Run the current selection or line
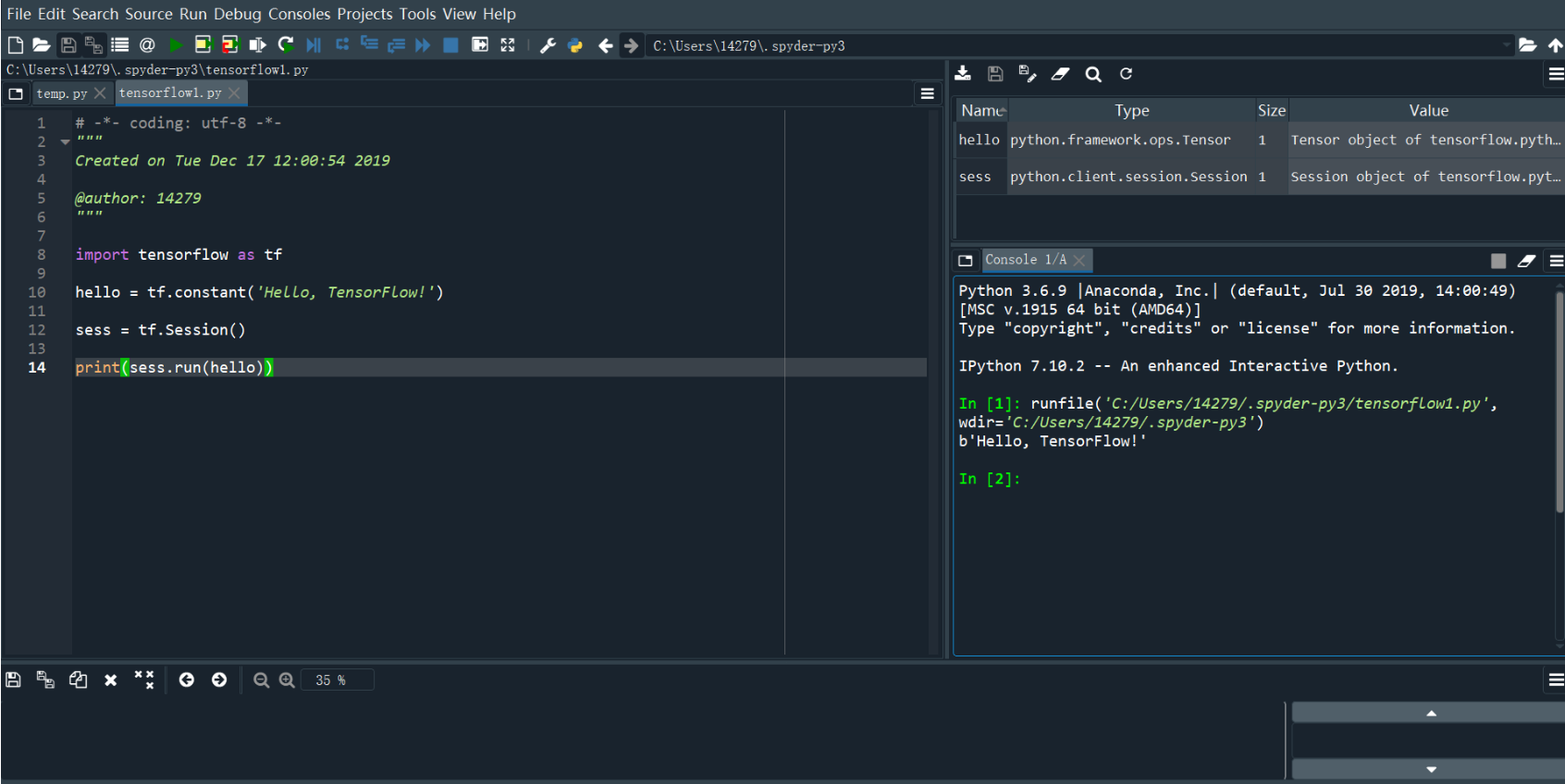1565x784 pixels. [x=258, y=45]
